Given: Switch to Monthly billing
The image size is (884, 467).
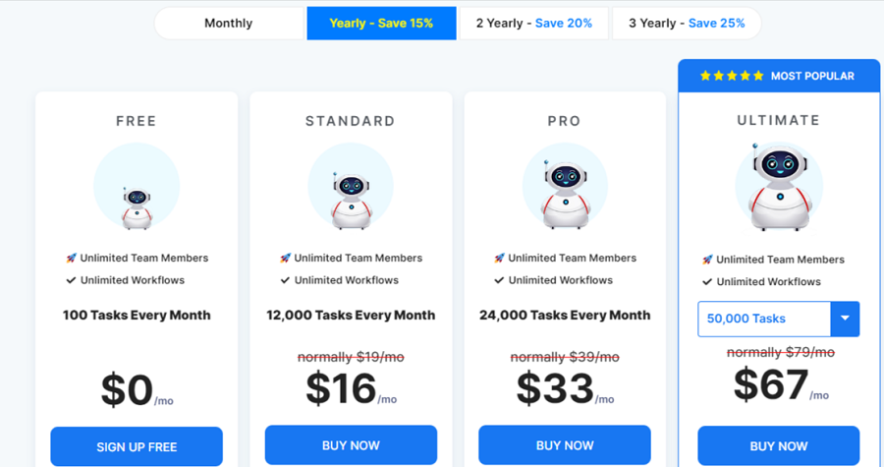Looking at the screenshot, I should pyautogui.click(x=228, y=23).
